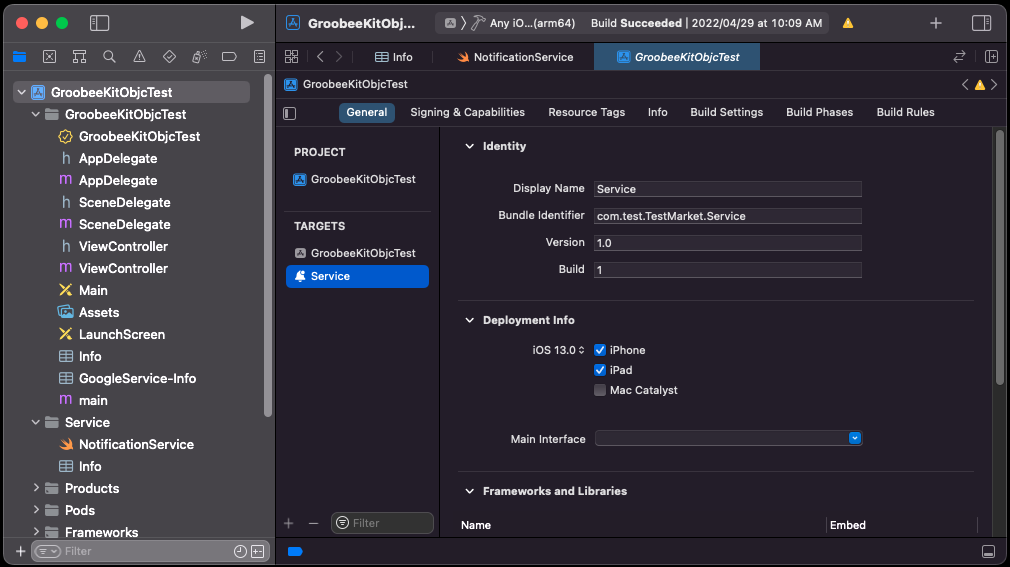The image size is (1010, 567).
Task: Open the Build Phases tab
Action: [x=819, y=112]
